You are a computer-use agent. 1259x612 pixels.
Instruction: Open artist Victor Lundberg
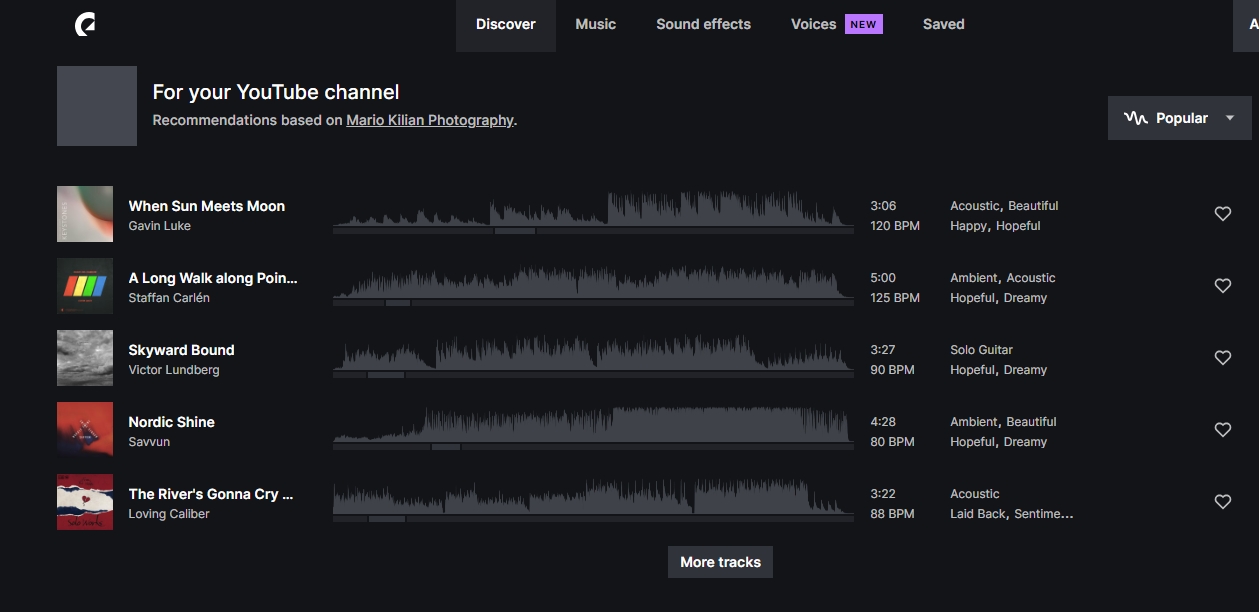tap(174, 370)
